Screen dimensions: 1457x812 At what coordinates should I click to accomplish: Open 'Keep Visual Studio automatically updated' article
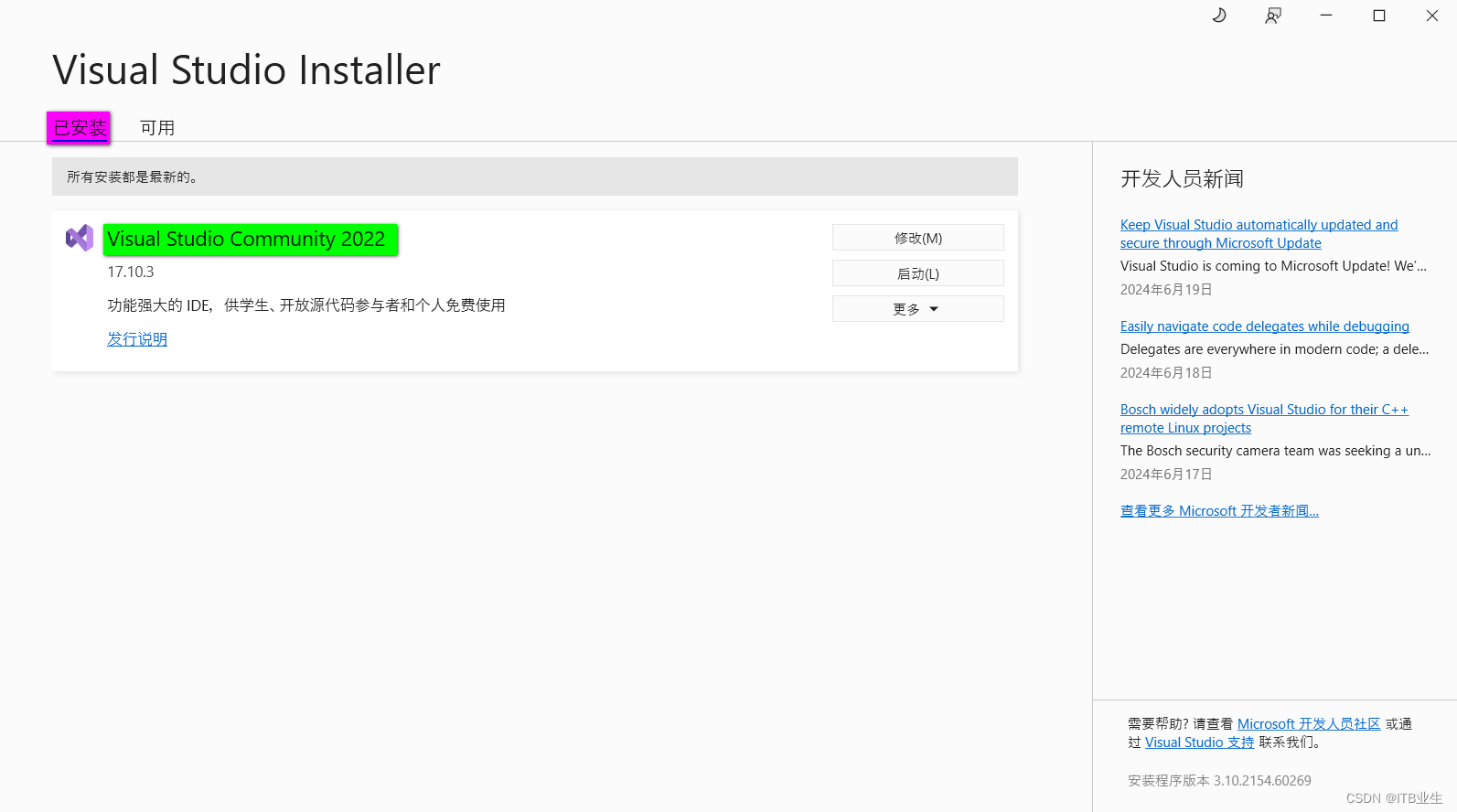pos(1259,234)
